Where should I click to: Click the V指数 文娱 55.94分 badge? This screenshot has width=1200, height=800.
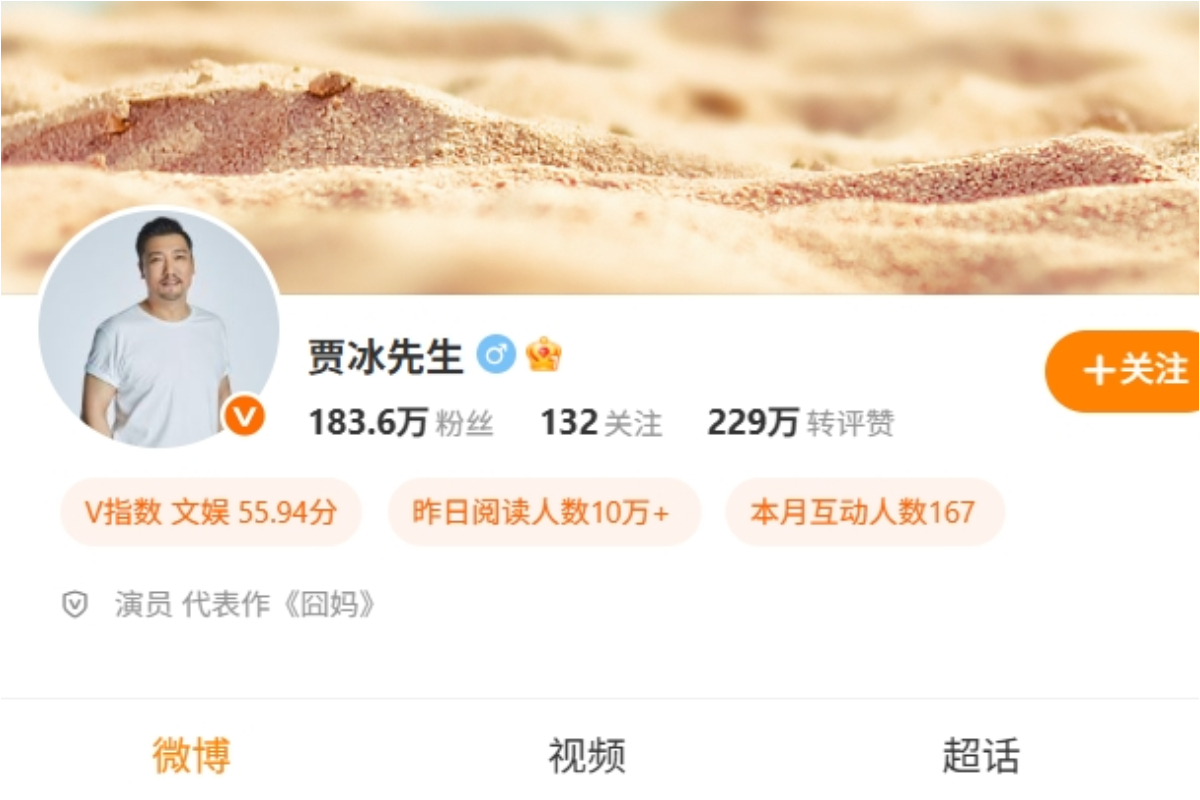click(x=210, y=512)
